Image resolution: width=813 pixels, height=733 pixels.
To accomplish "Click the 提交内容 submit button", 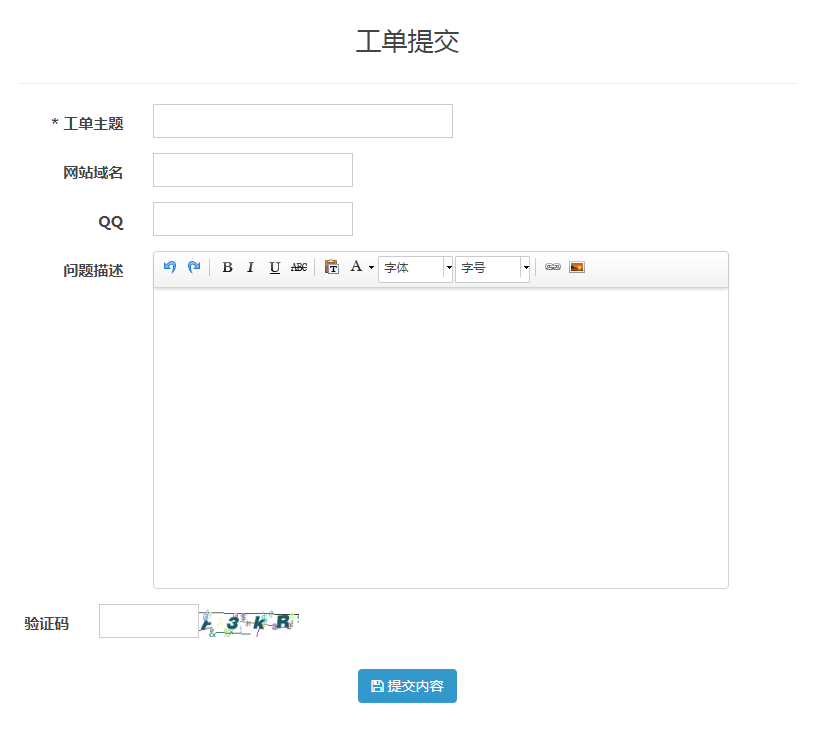I will tap(407, 686).
